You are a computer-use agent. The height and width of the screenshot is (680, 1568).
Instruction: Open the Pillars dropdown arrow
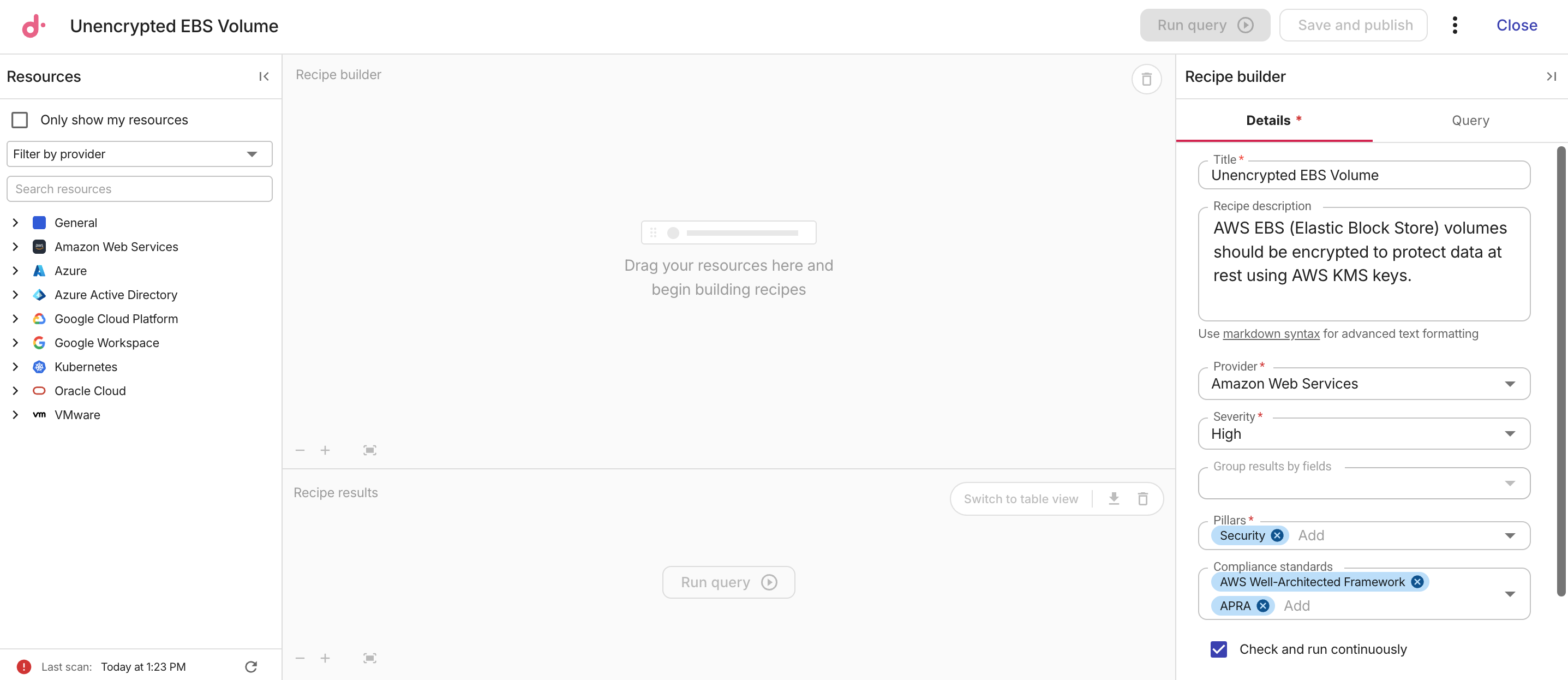click(x=1510, y=535)
